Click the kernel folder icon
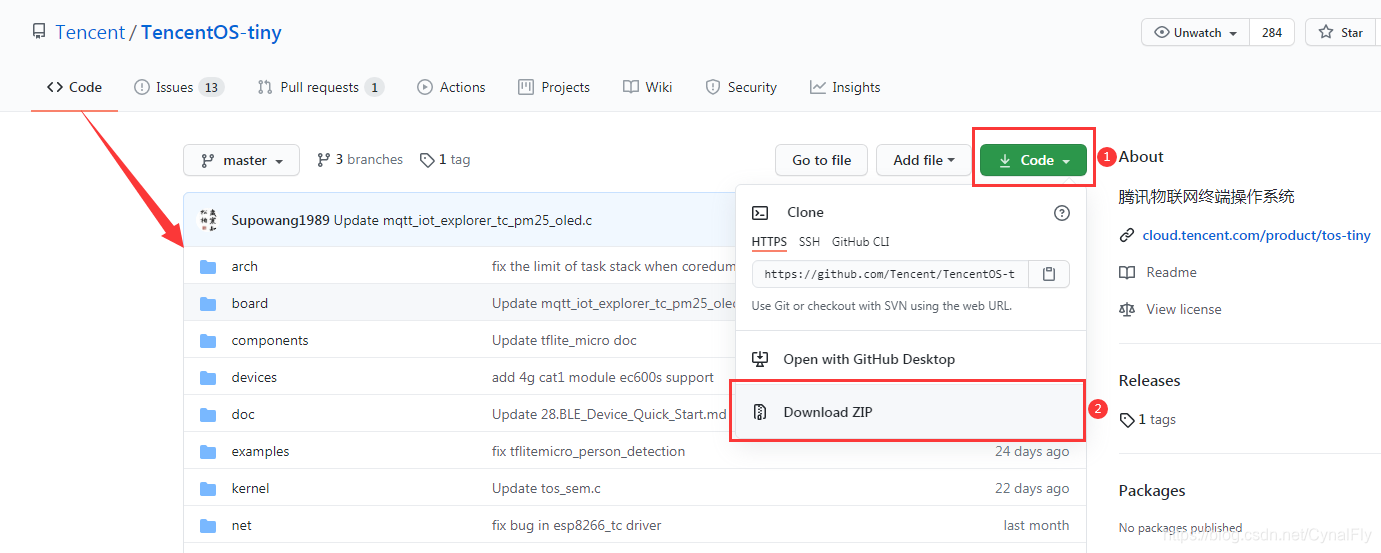 coord(208,488)
